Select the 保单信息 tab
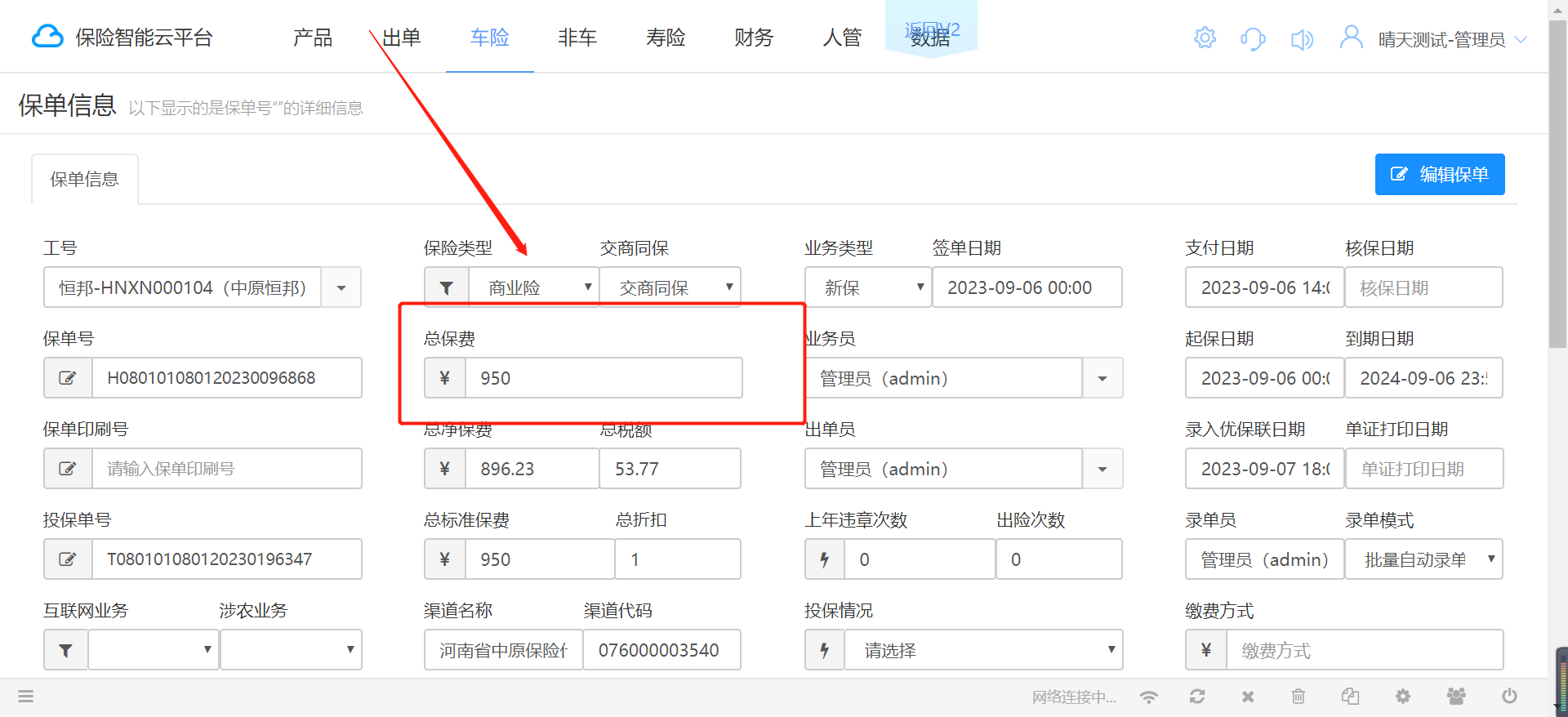1568x717 pixels. pyautogui.click(x=85, y=179)
